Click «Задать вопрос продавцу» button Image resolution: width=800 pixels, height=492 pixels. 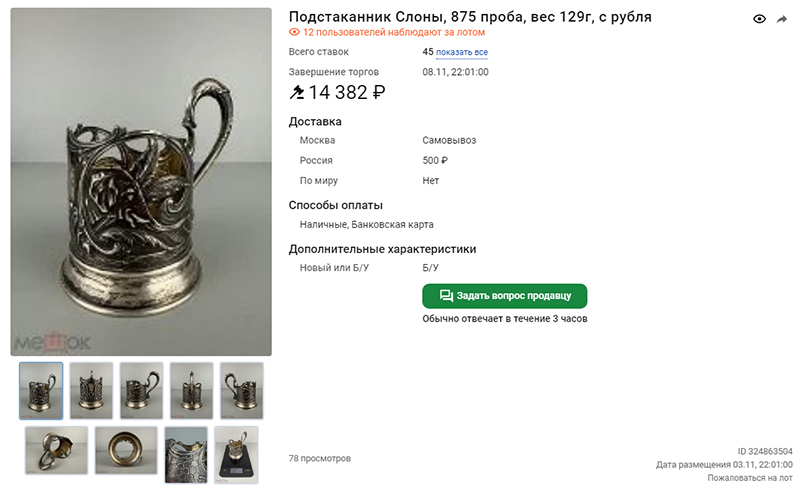(505, 296)
